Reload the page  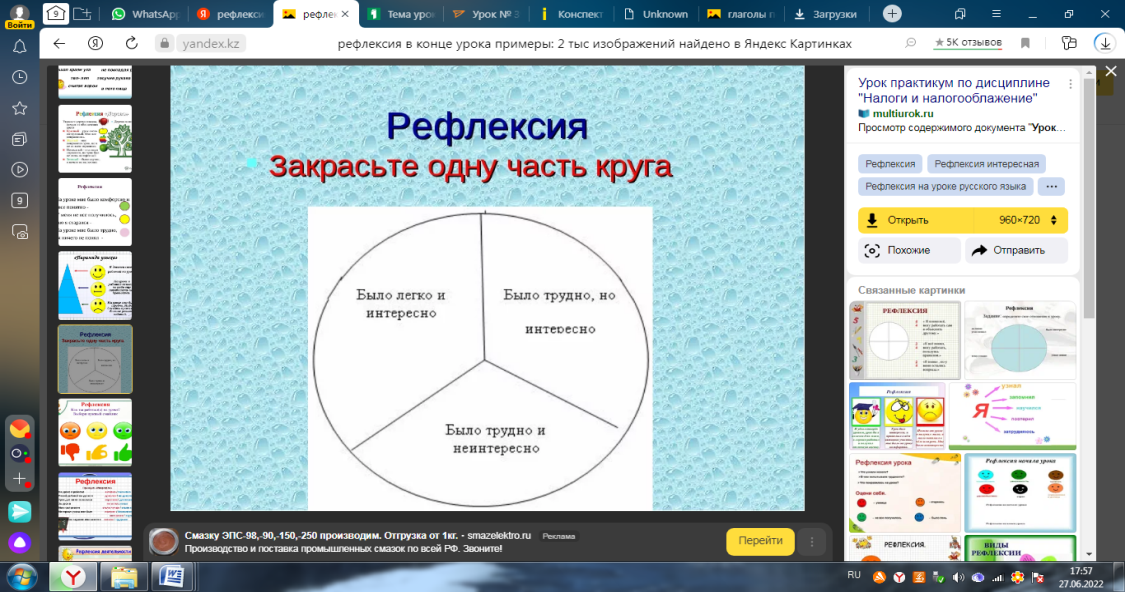coord(131,43)
